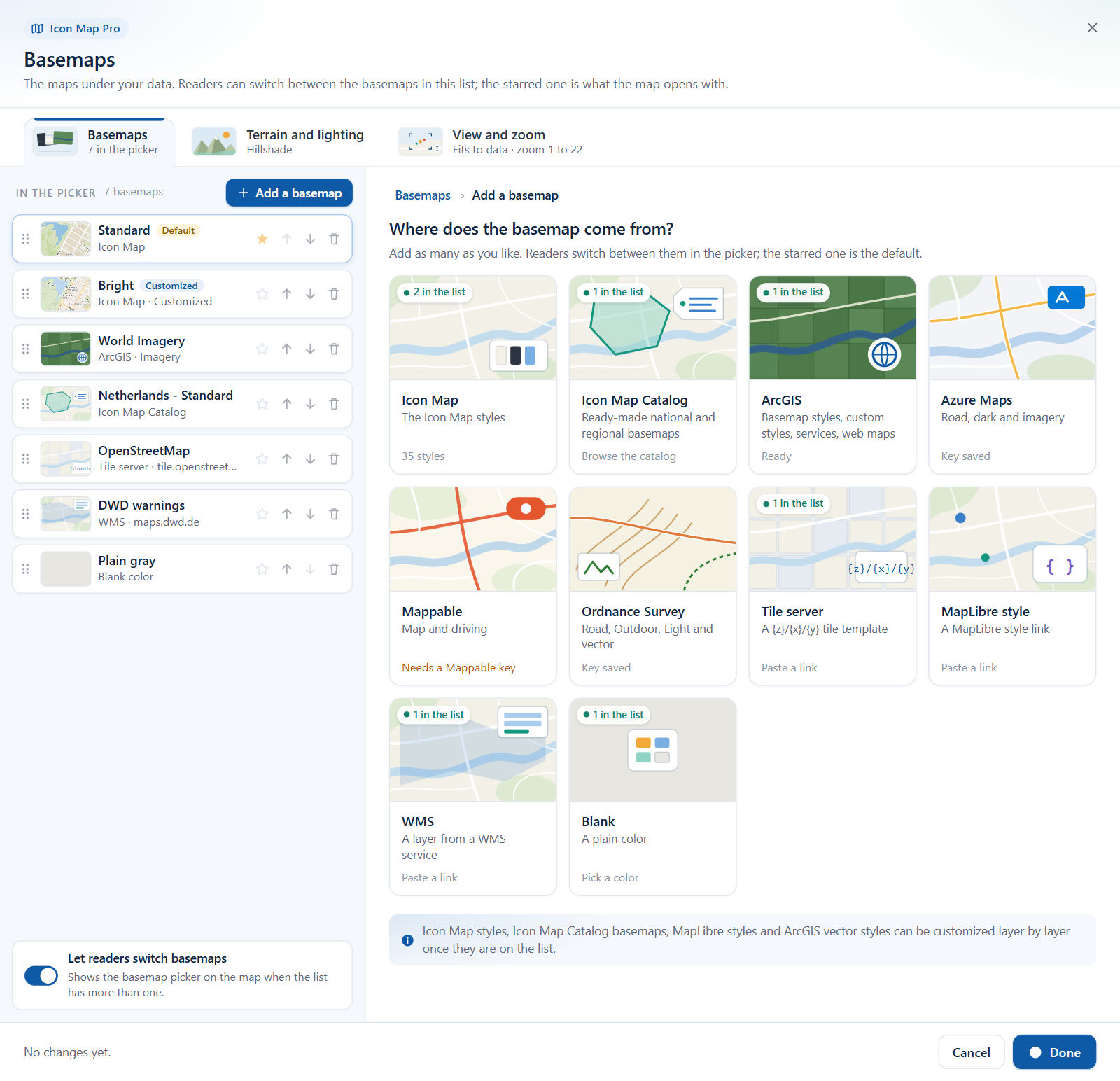Viewport: 1120px width, 1081px height.
Task: Choose the Icon Map source card
Action: pyautogui.click(x=473, y=375)
